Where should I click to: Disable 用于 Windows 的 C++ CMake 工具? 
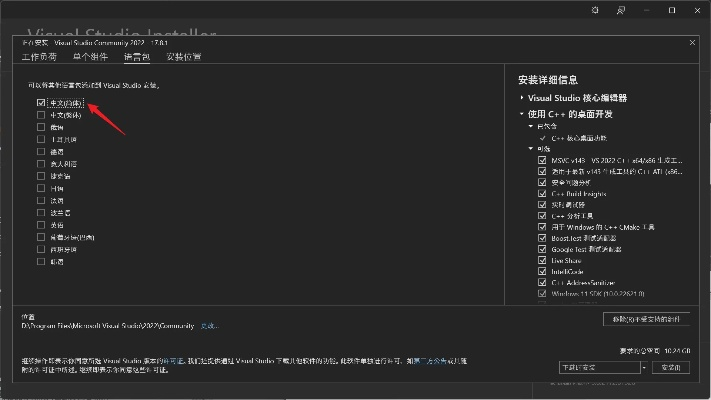(542, 227)
